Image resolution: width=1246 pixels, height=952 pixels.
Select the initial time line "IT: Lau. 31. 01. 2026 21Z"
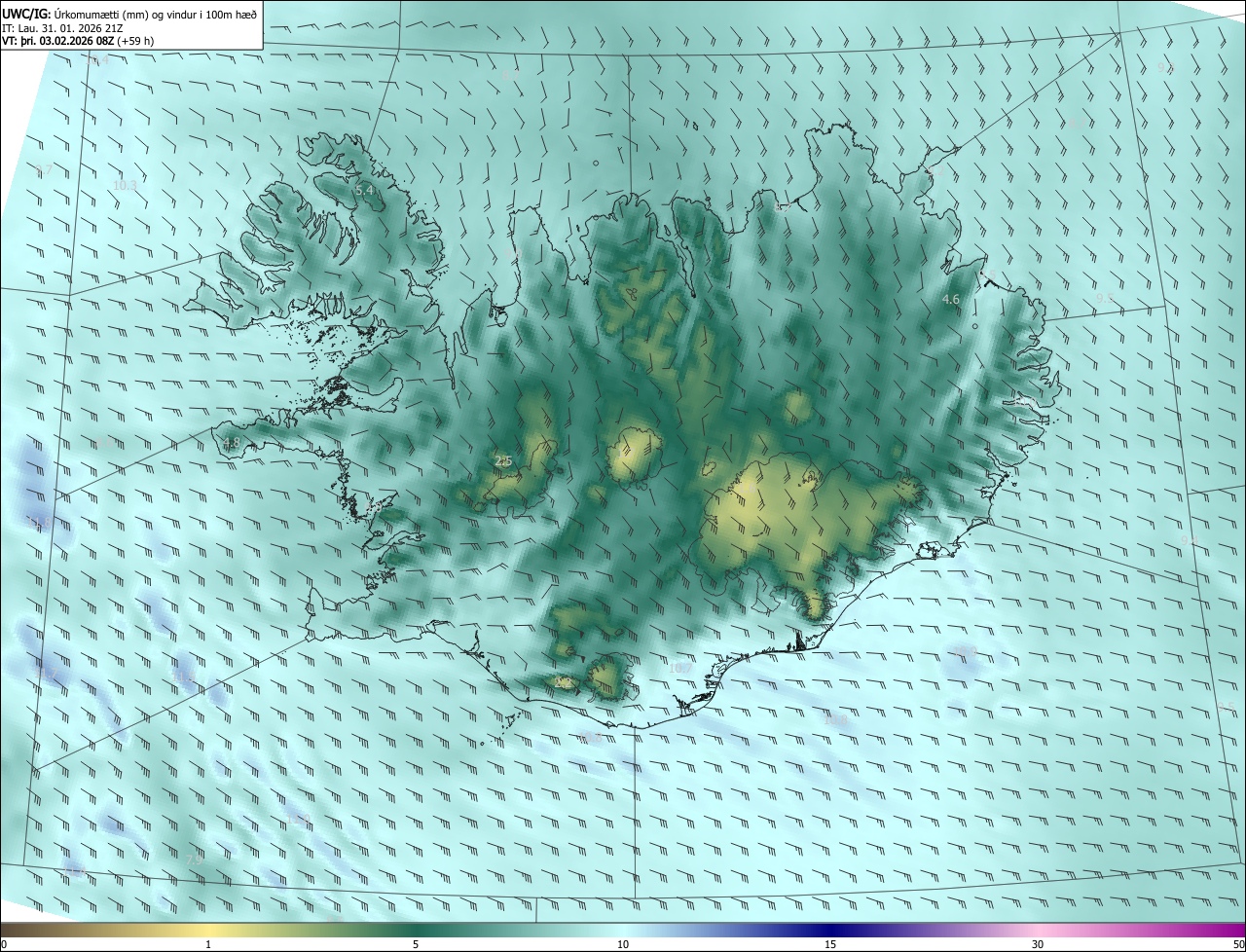[62, 28]
